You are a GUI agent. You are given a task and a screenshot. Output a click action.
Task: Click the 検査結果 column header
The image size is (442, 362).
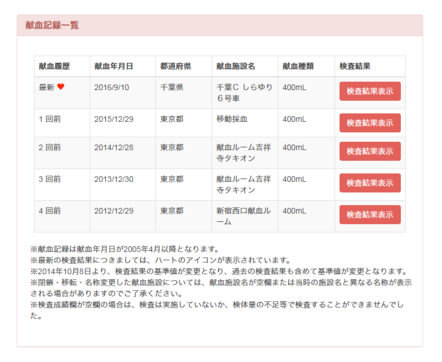pos(355,66)
